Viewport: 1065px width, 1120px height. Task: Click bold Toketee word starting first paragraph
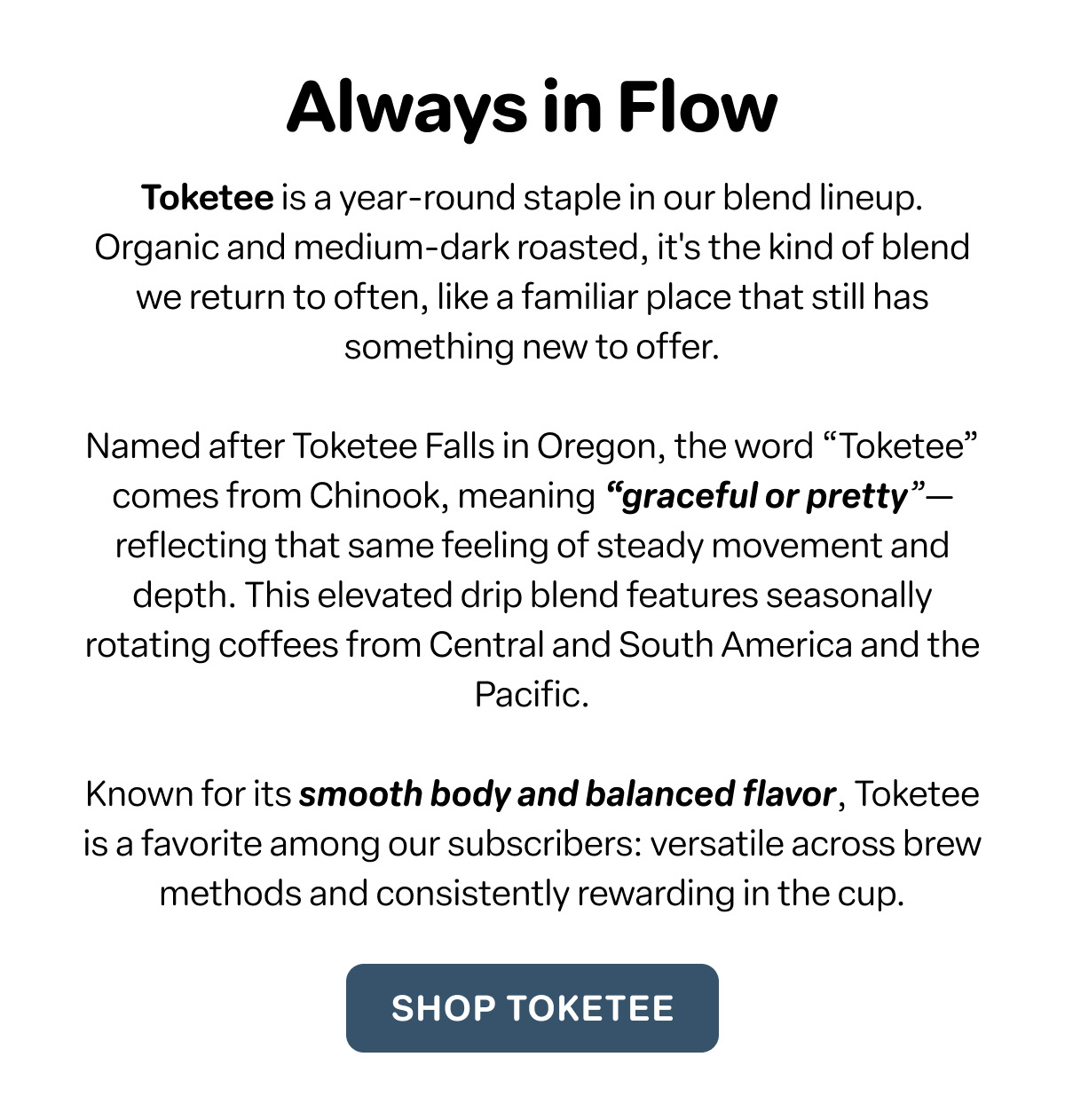point(208,197)
